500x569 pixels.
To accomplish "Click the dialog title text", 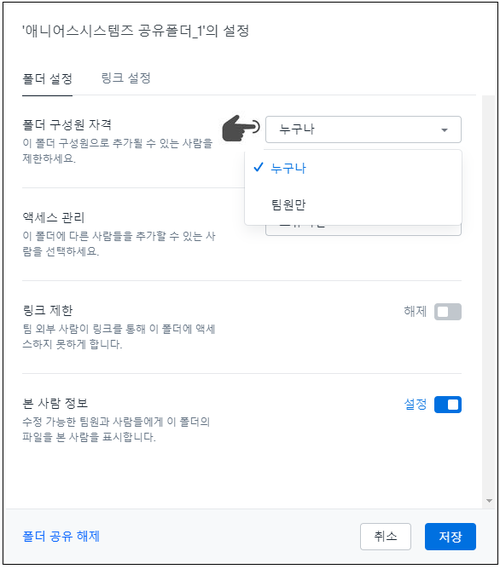I will 135,31.
